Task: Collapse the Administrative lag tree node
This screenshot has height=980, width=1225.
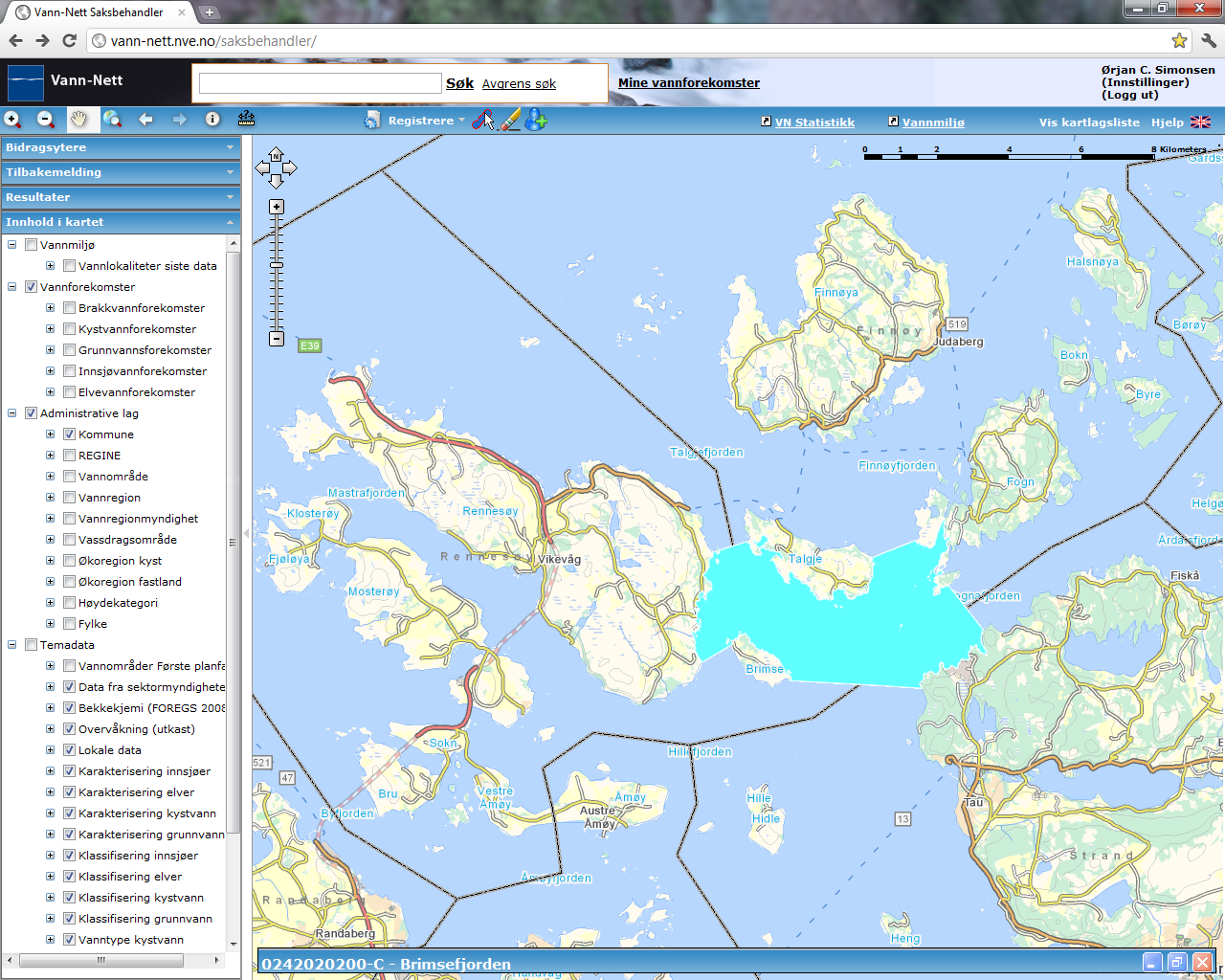Action: [12, 413]
